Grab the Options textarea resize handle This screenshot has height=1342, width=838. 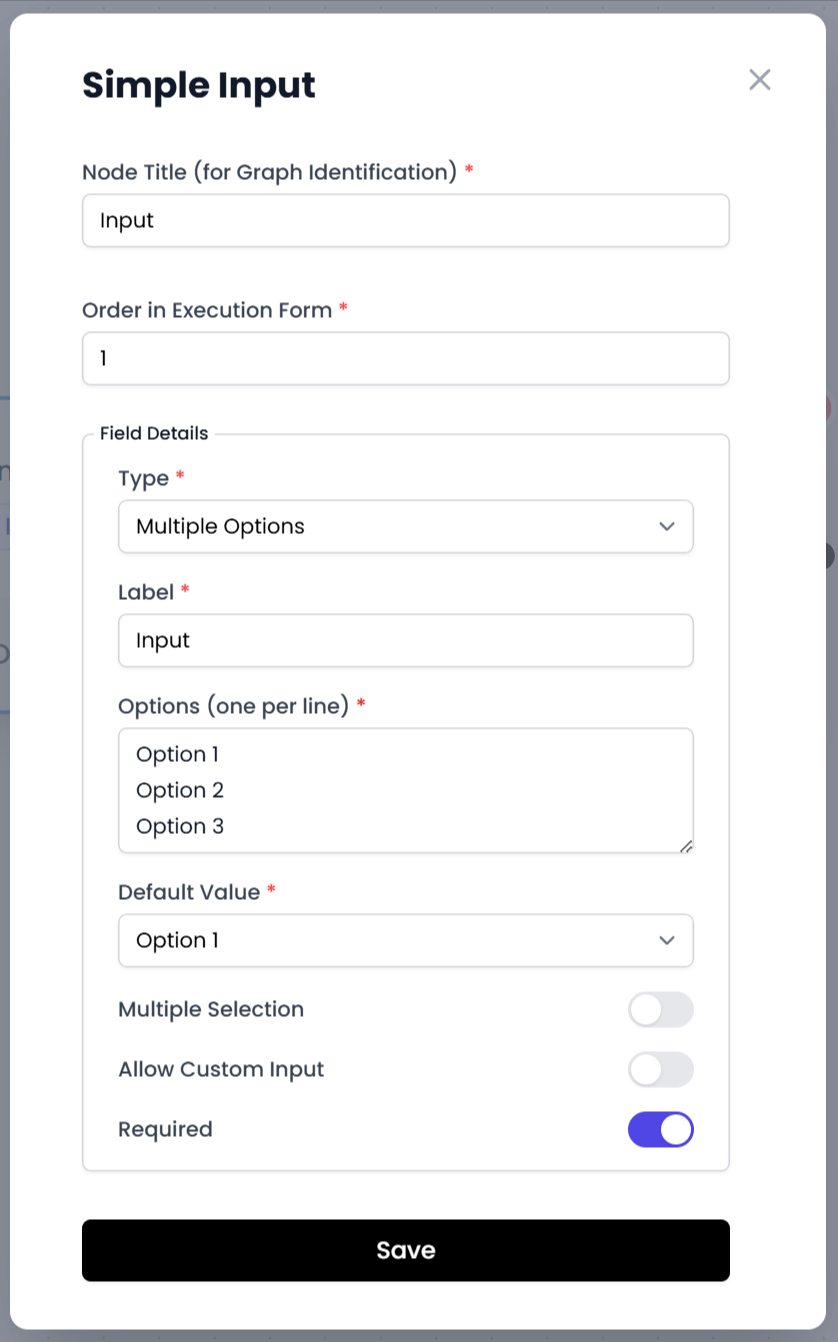coord(686,846)
